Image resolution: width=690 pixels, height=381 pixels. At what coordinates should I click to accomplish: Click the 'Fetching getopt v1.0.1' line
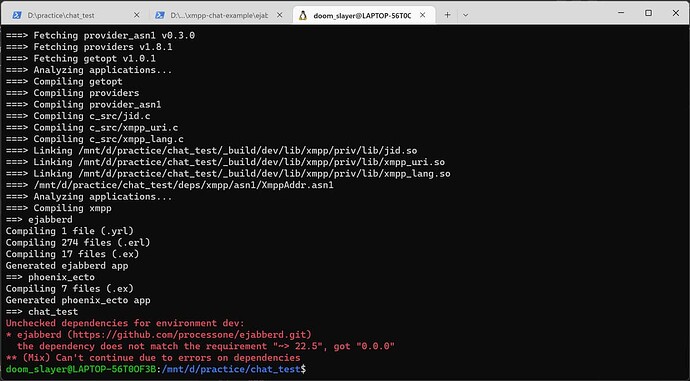[x=81, y=58]
